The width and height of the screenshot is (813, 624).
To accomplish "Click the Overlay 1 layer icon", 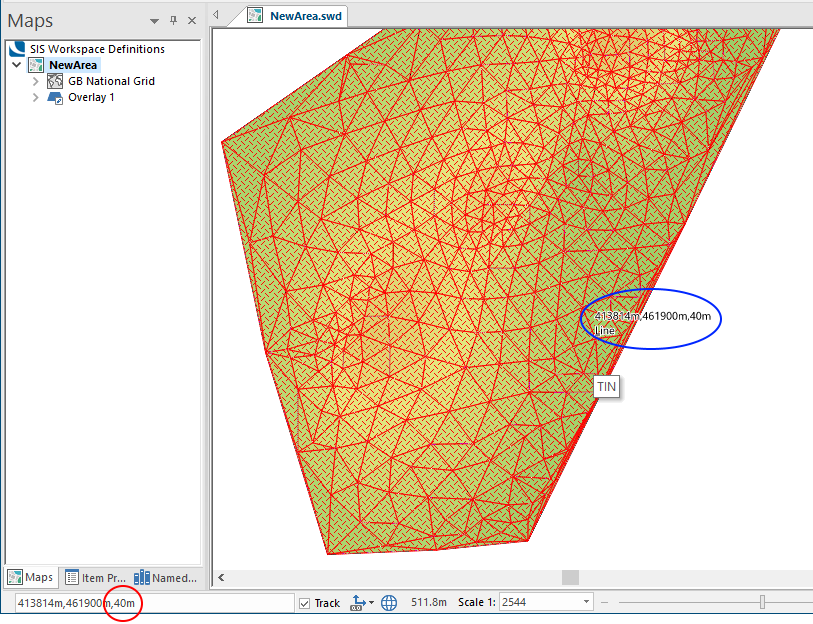I will click(x=55, y=98).
